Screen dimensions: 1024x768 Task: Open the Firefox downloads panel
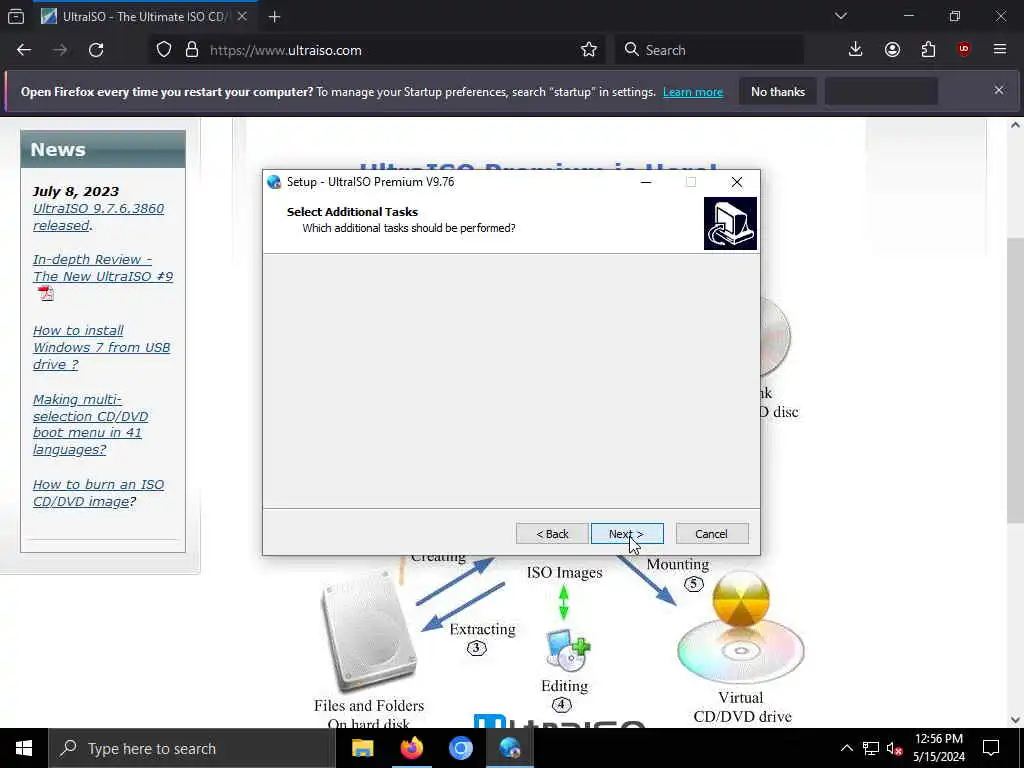tap(856, 50)
